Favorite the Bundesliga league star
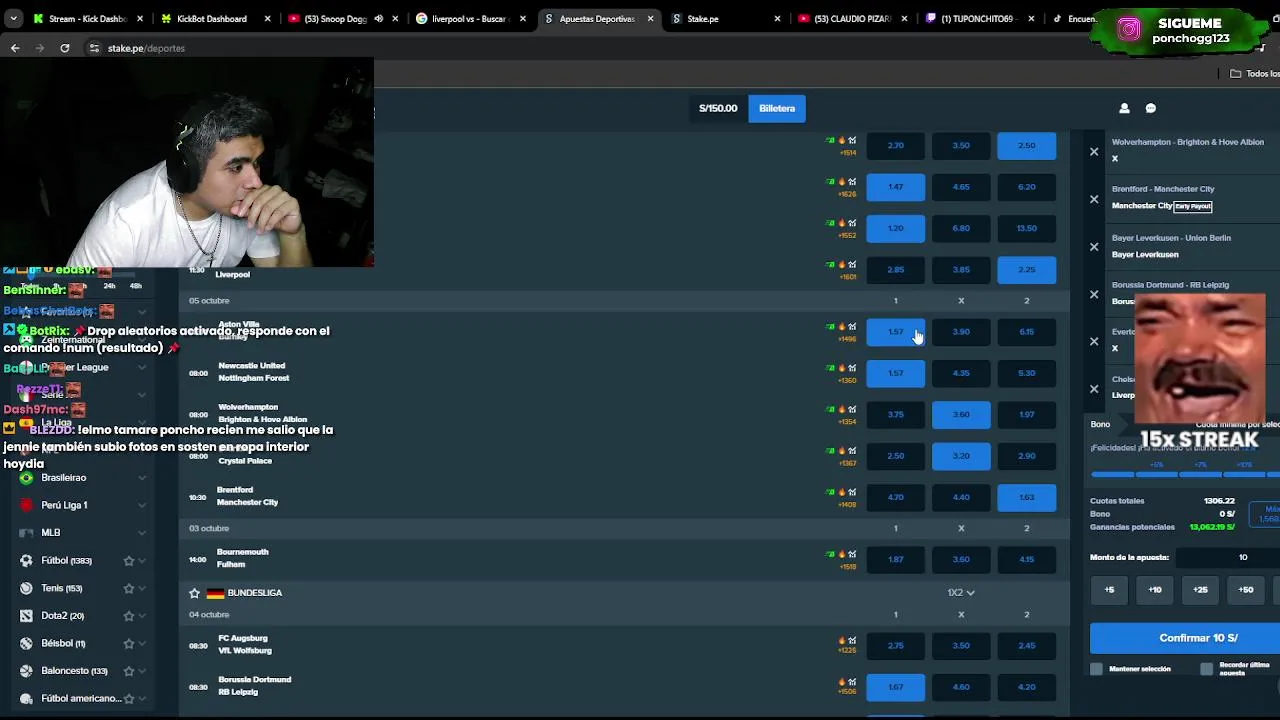 [x=195, y=593]
